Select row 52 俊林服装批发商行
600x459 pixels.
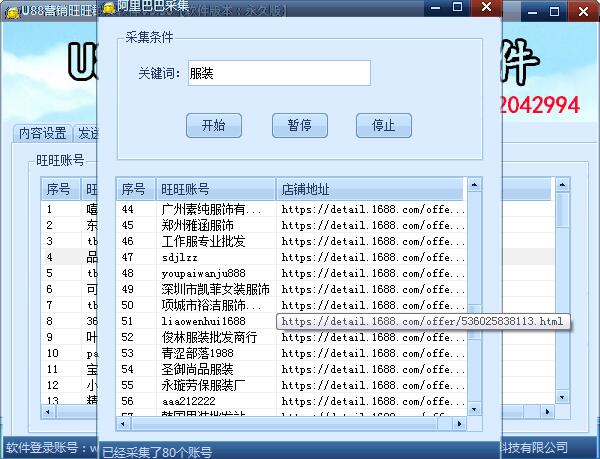(x=291, y=337)
